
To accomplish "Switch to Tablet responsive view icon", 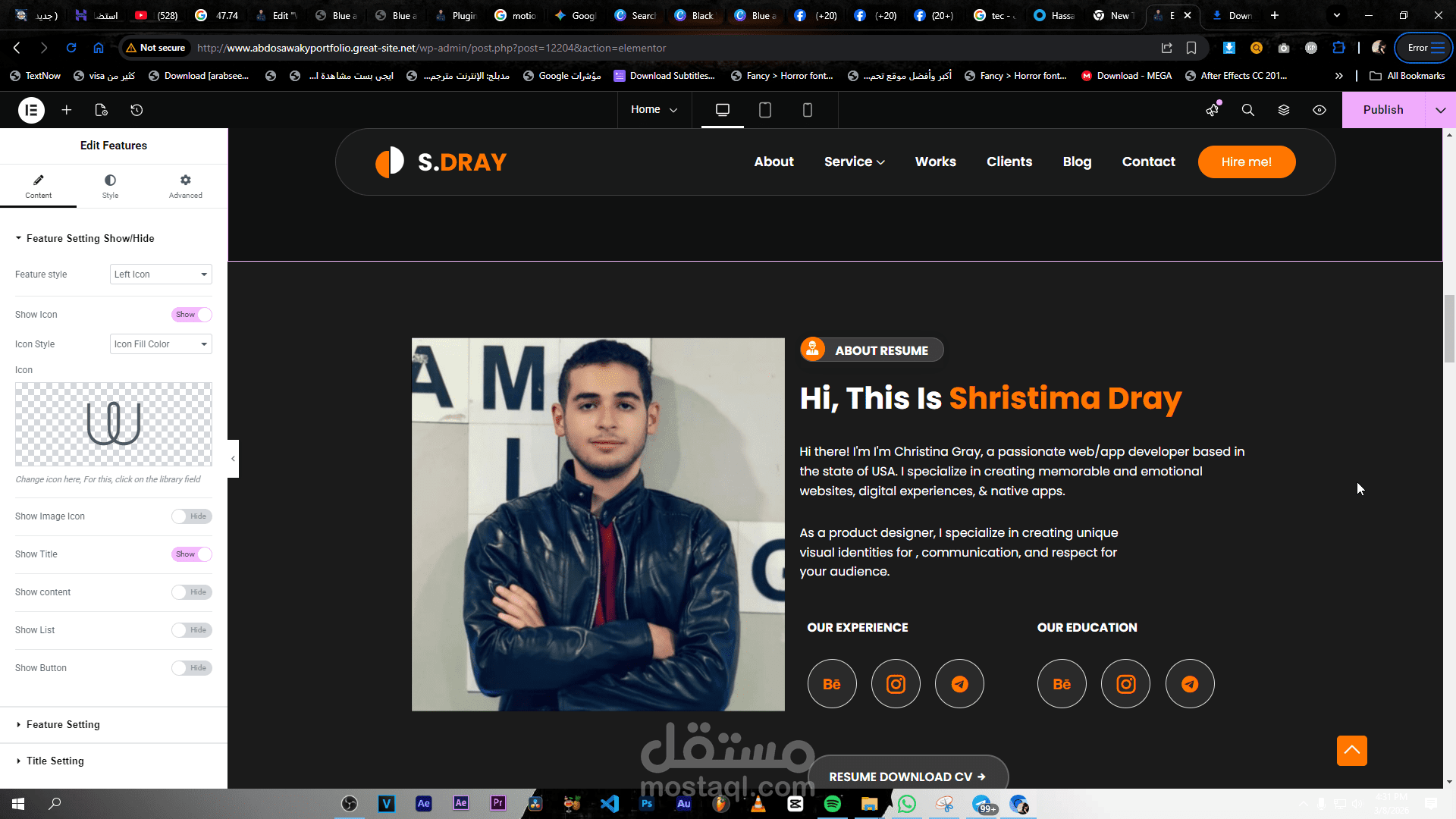I will [765, 110].
